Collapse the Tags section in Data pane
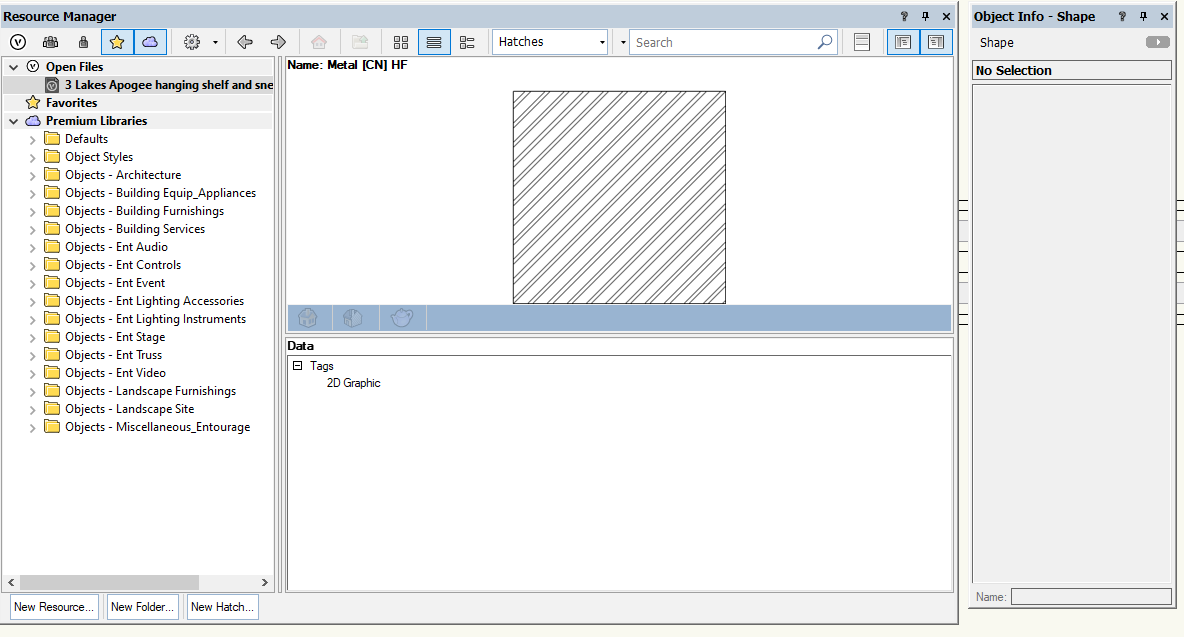1184x637 pixels. [297, 366]
